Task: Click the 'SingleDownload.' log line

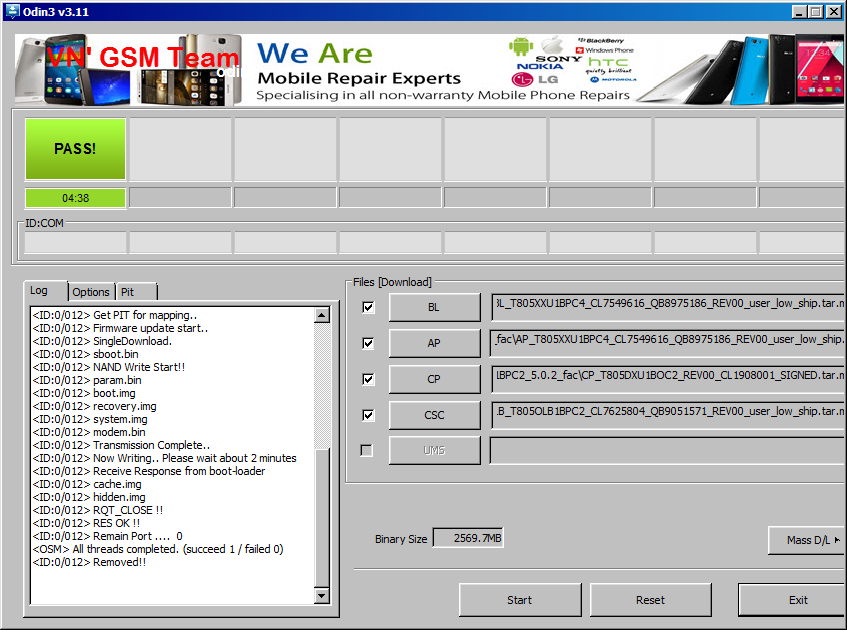Action: 102,341
